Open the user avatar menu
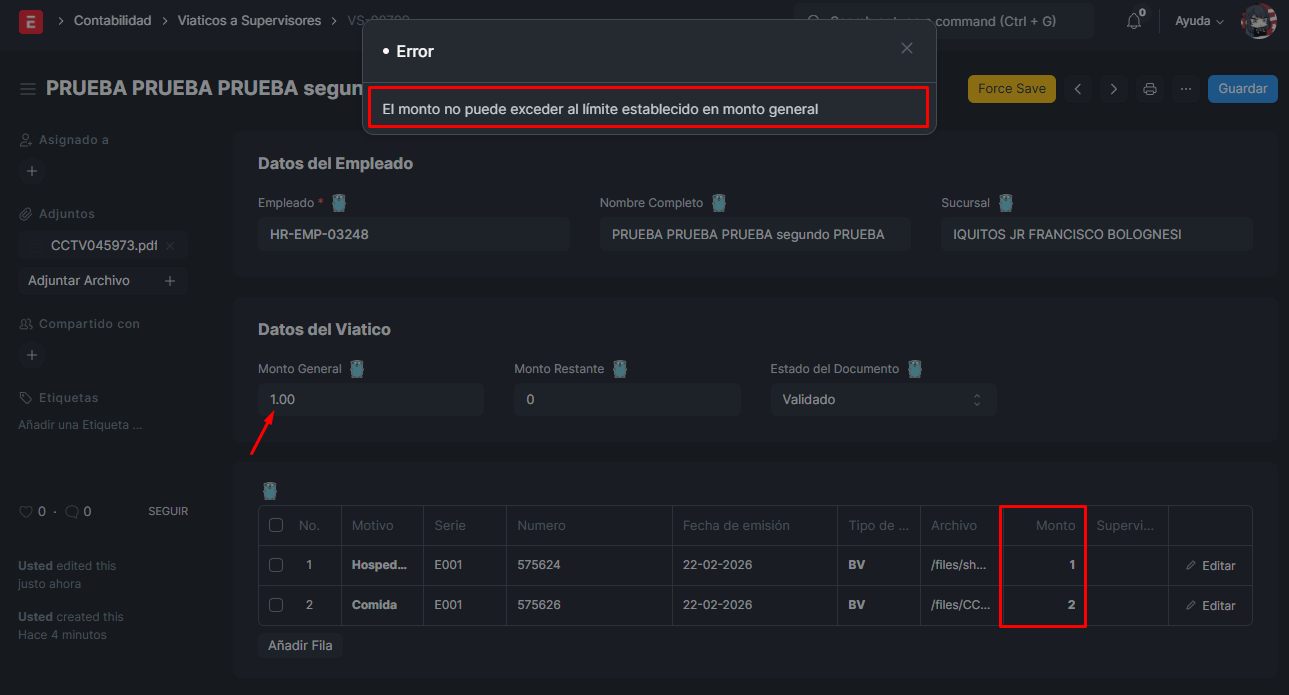Screen dimensions: 1289x695 pyautogui.click(x=1258, y=21)
